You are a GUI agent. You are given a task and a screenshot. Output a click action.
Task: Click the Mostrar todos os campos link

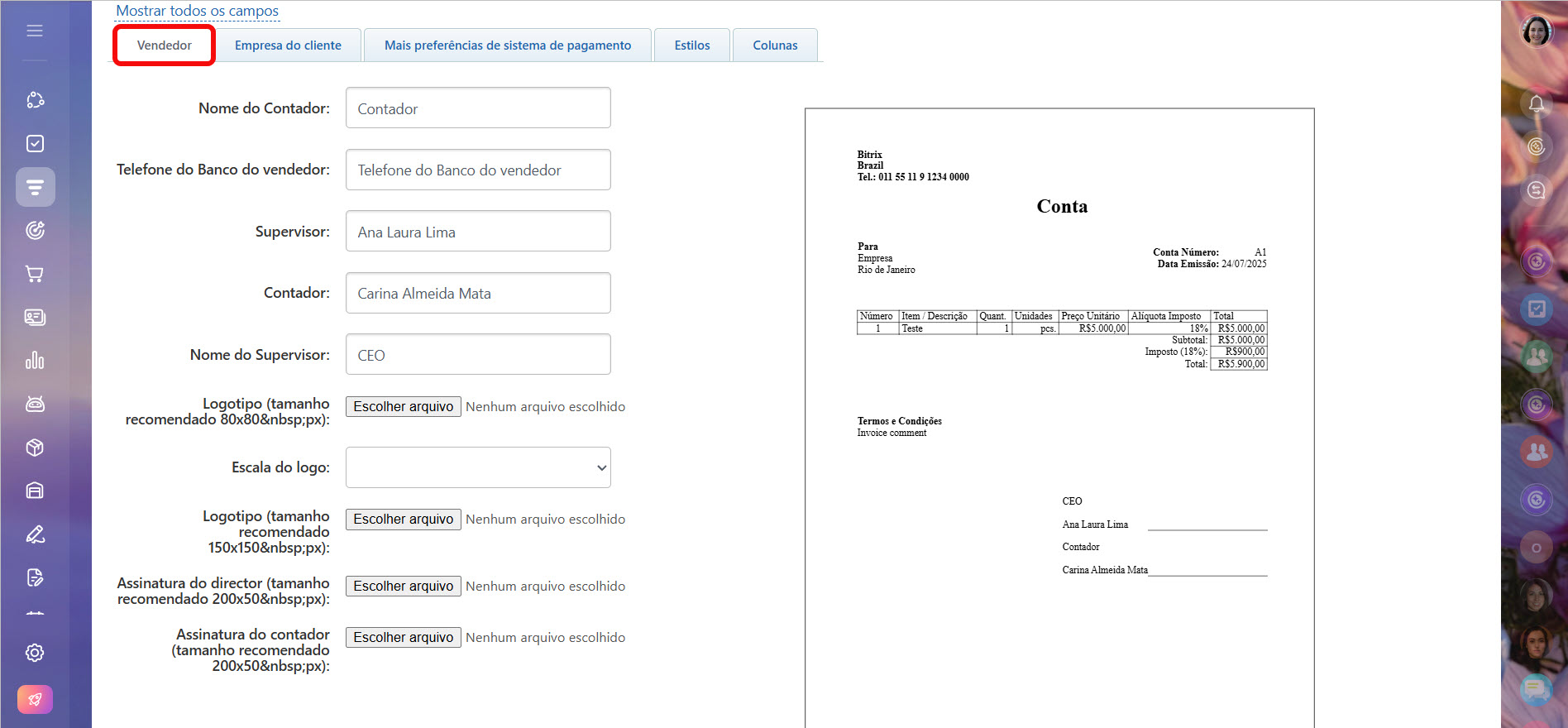coord(197,11)
